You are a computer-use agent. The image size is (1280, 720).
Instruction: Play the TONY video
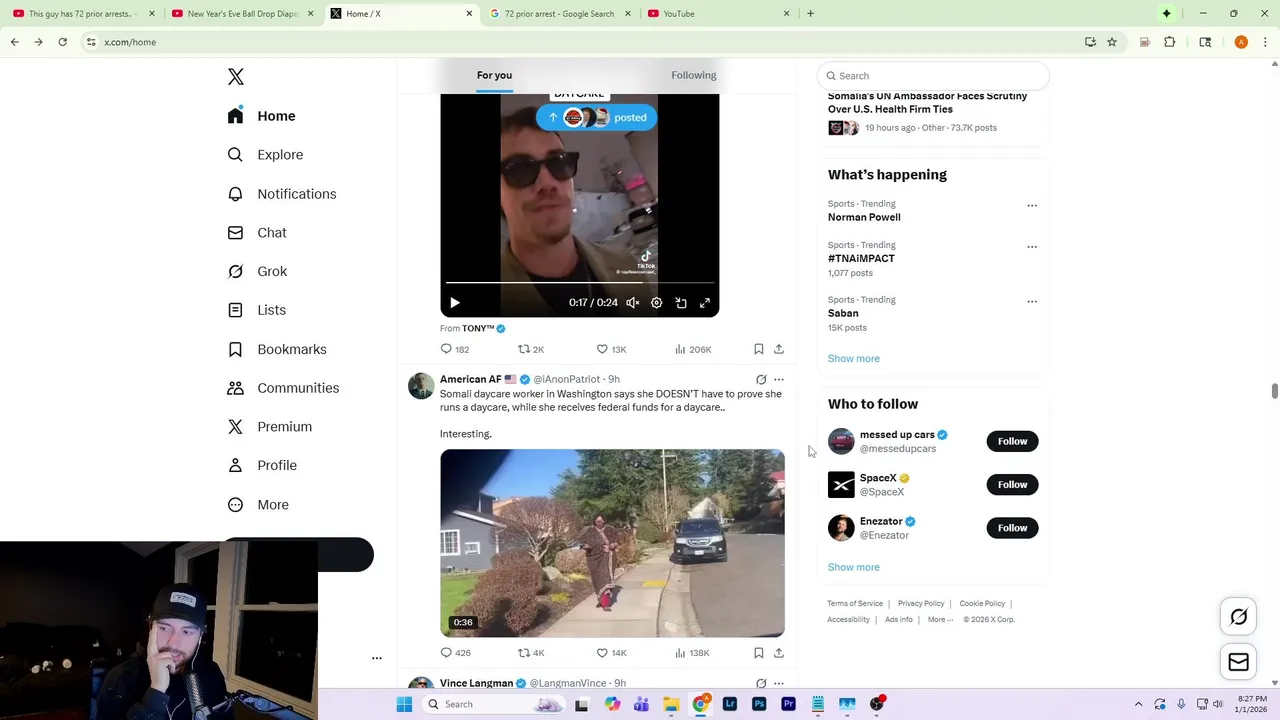coord(454,303)
